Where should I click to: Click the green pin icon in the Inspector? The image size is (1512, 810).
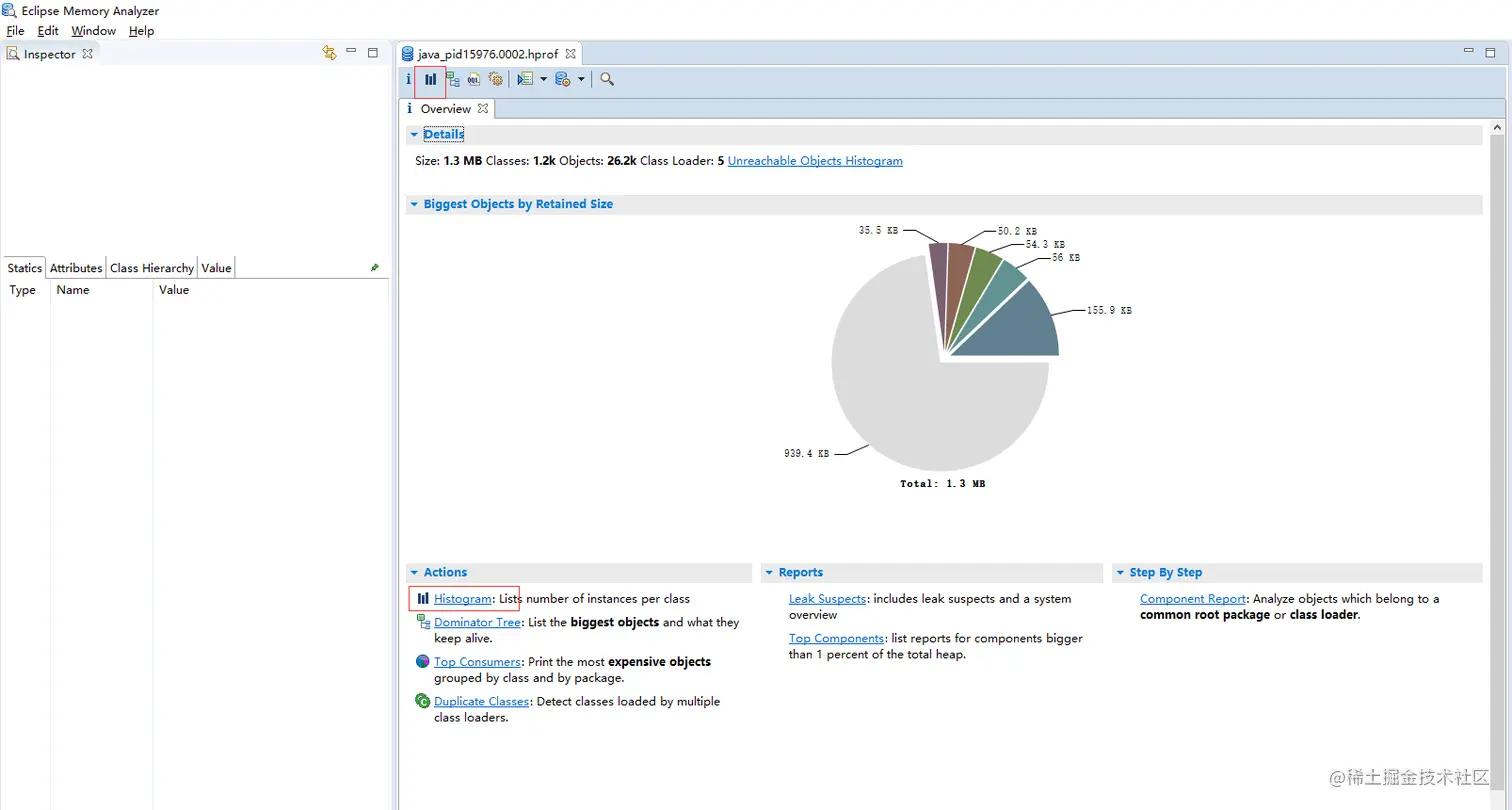(375, 268)
